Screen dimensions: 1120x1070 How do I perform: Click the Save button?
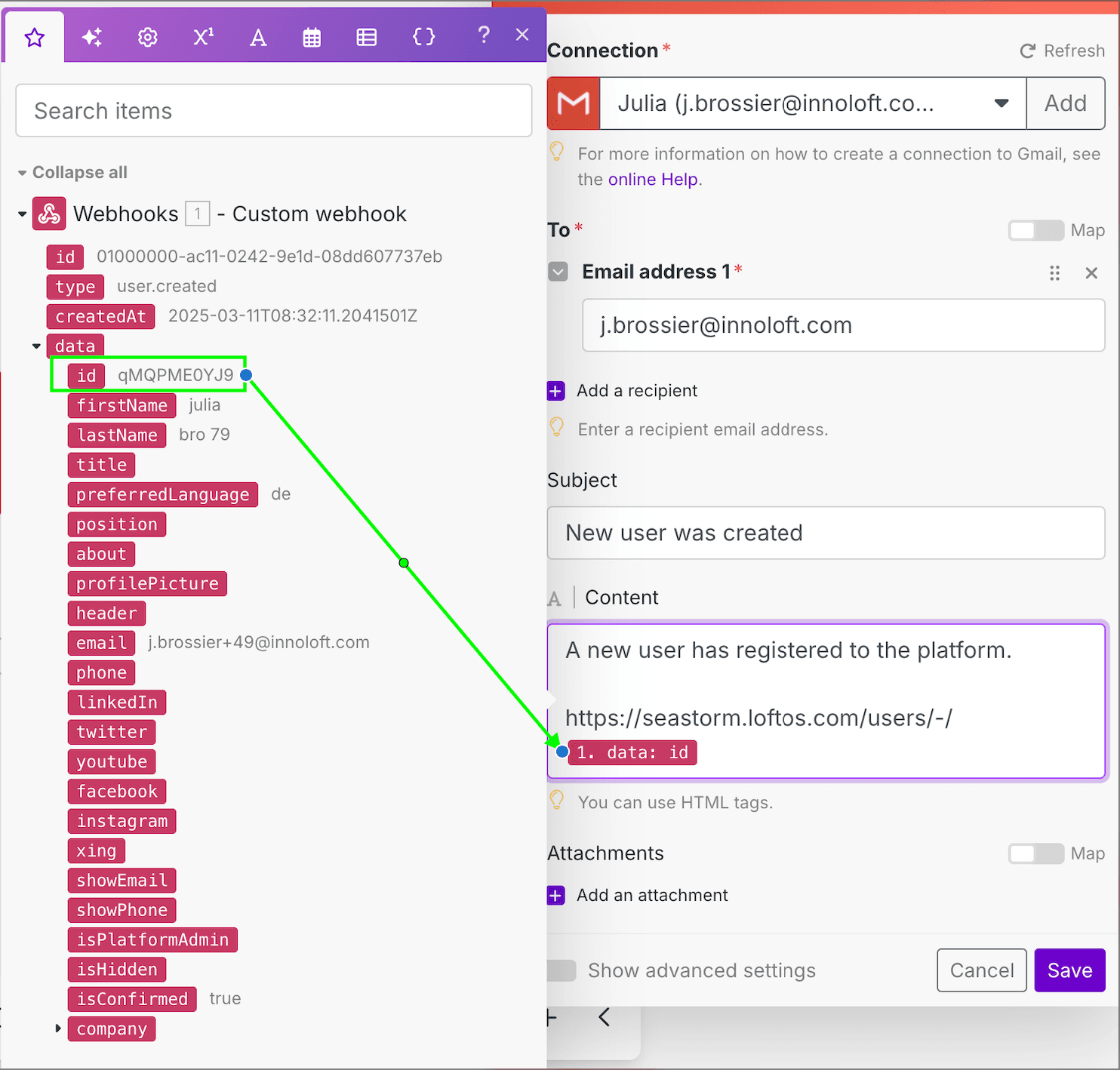[1069, 970]
